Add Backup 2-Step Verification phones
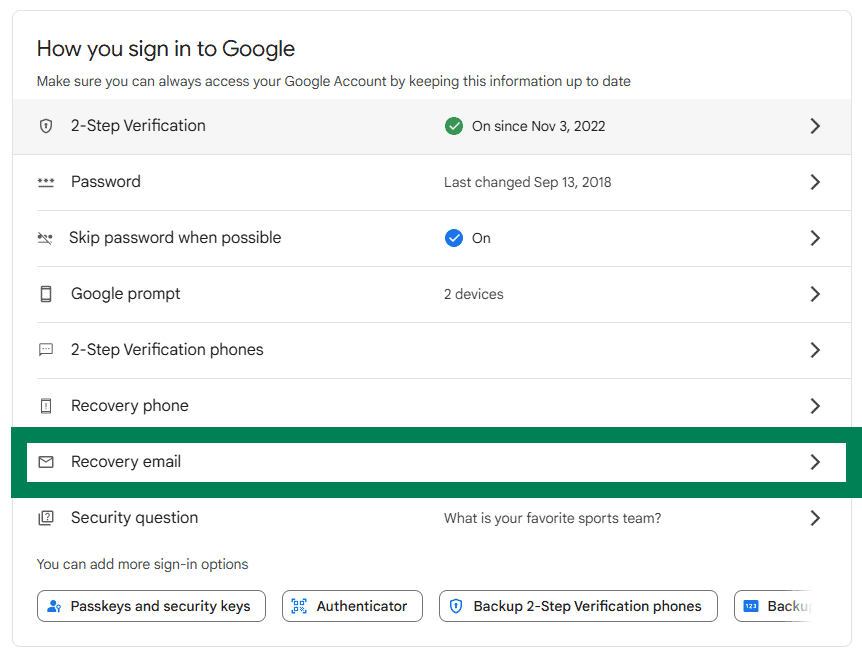 click(578, 606)
